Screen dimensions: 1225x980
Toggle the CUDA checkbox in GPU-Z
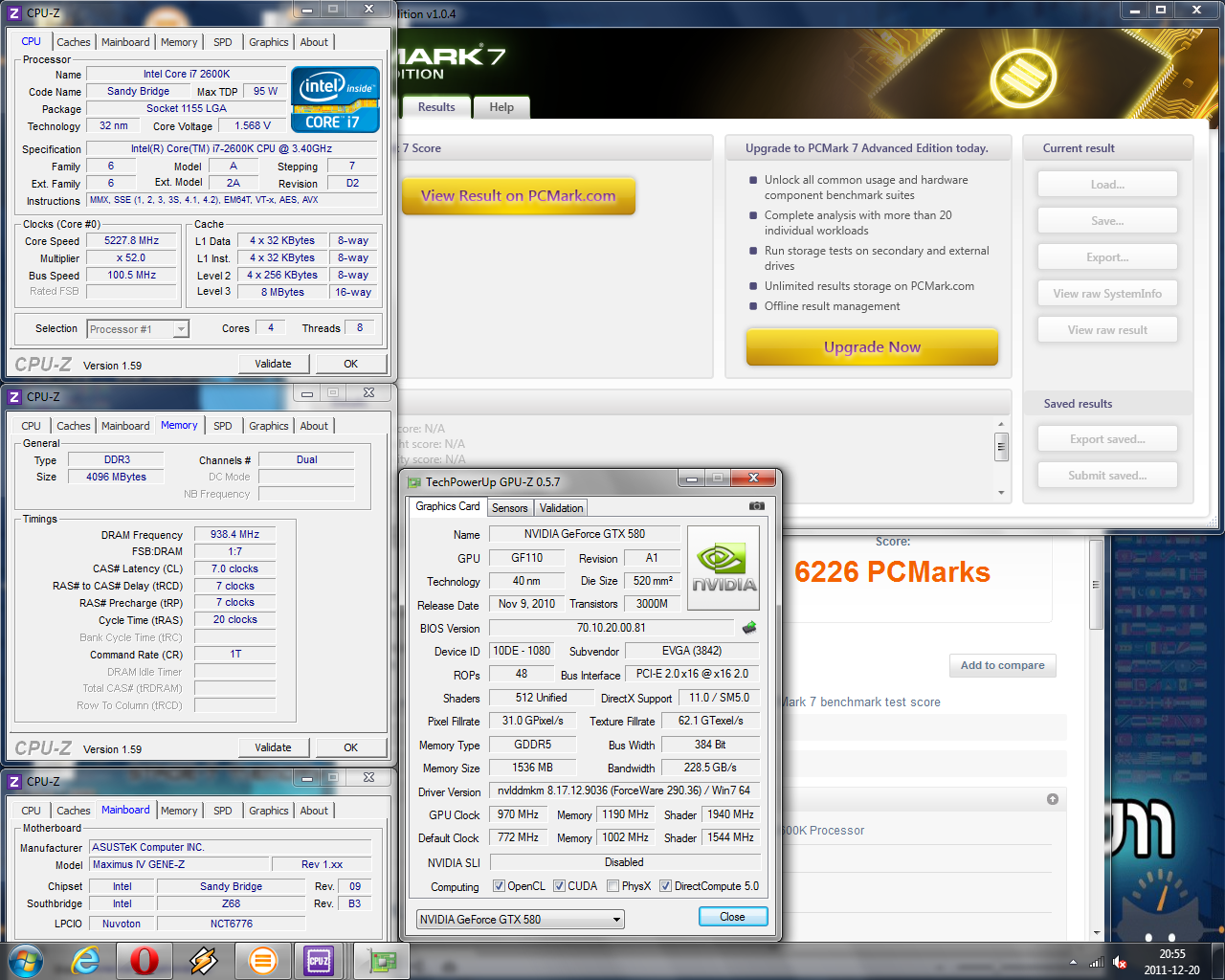[559, 886]
